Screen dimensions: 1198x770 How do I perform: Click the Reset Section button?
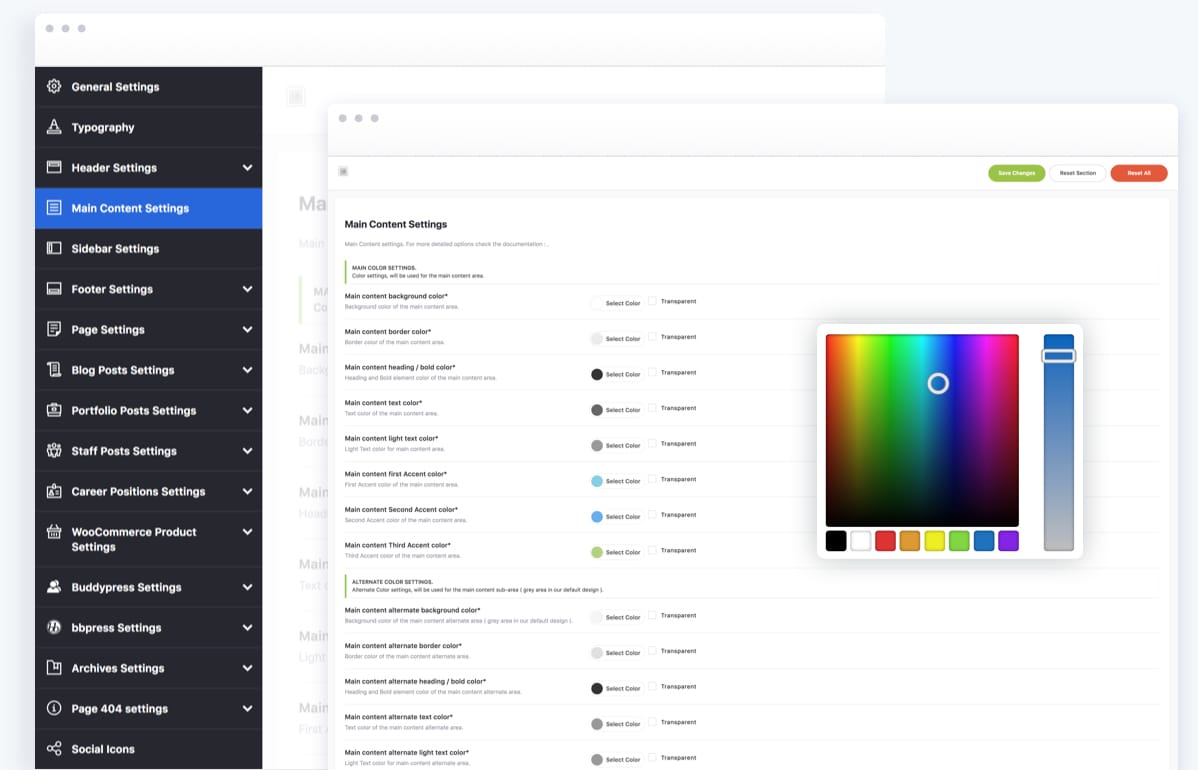point(1077,173)
